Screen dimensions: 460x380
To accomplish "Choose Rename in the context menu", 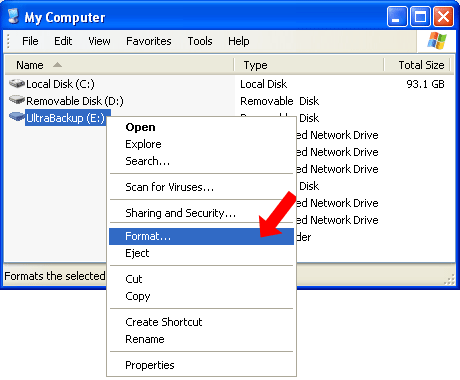I will click(x=201, y=339).
